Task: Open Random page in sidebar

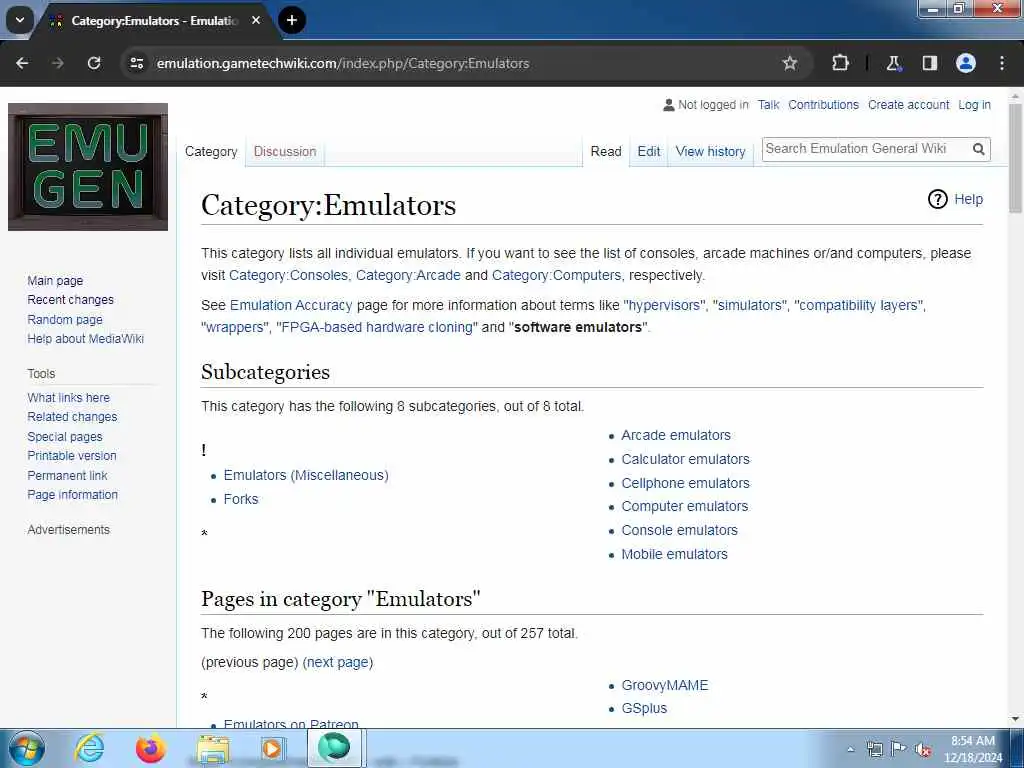Action: tap(65, 319)
